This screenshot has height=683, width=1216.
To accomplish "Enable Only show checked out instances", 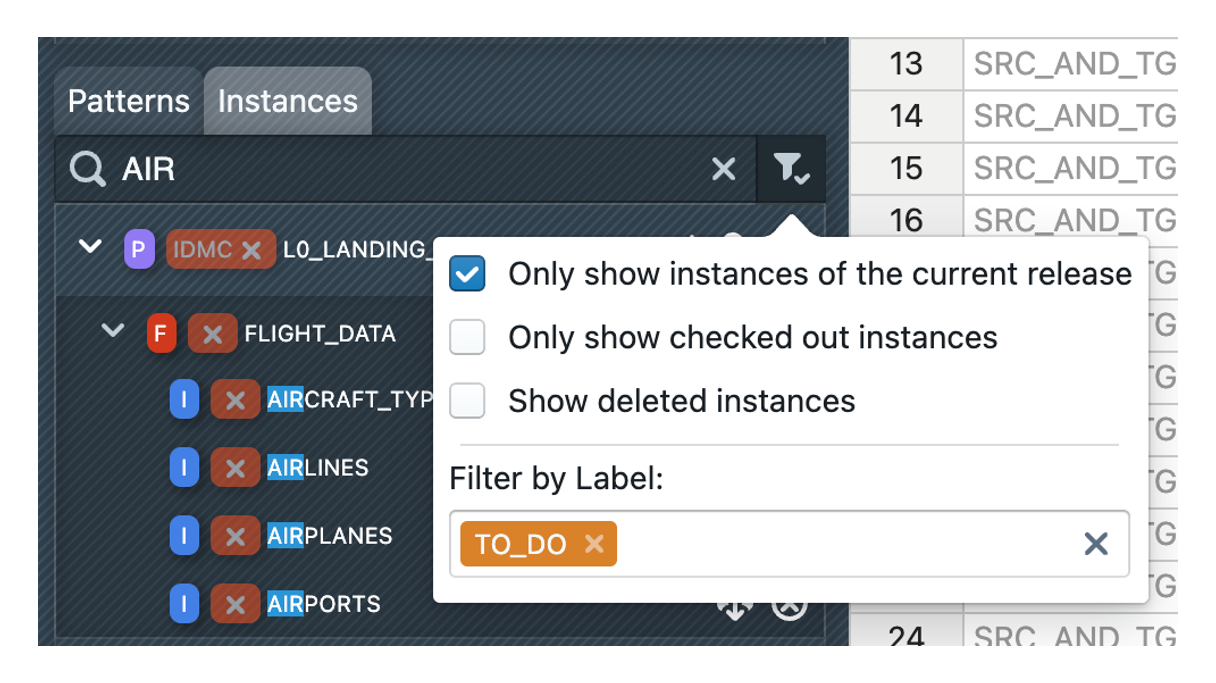I will tap(467, 338).
